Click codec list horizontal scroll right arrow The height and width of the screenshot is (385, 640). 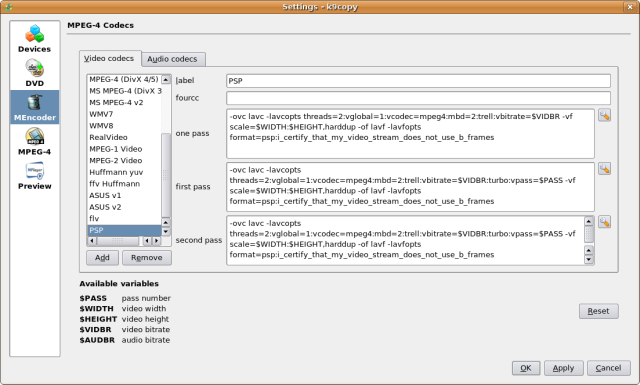pyautogui.click(x=156, y=241)
